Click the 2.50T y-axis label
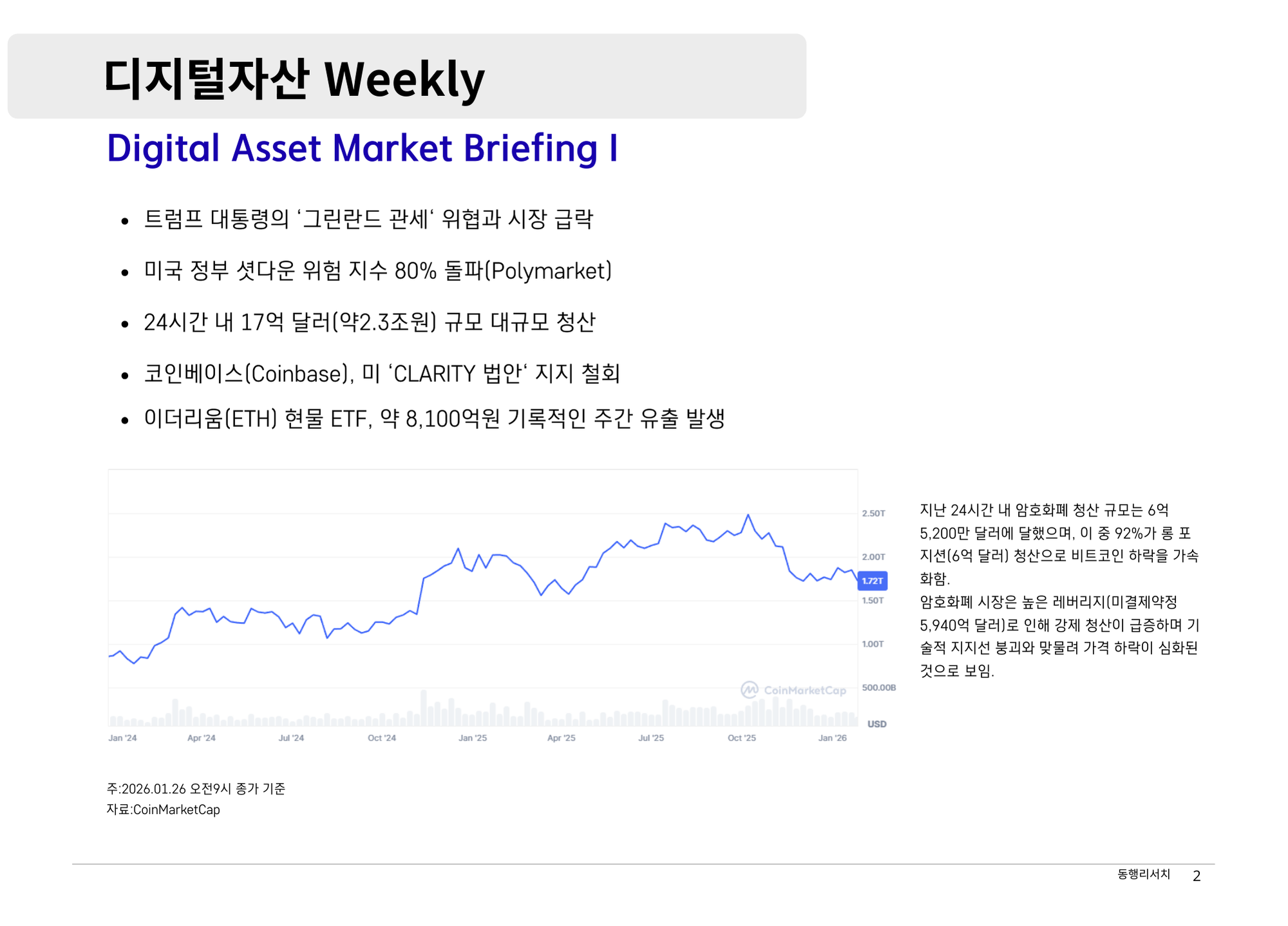Viewport: 1288px width, 926px height. pos(873,513)
